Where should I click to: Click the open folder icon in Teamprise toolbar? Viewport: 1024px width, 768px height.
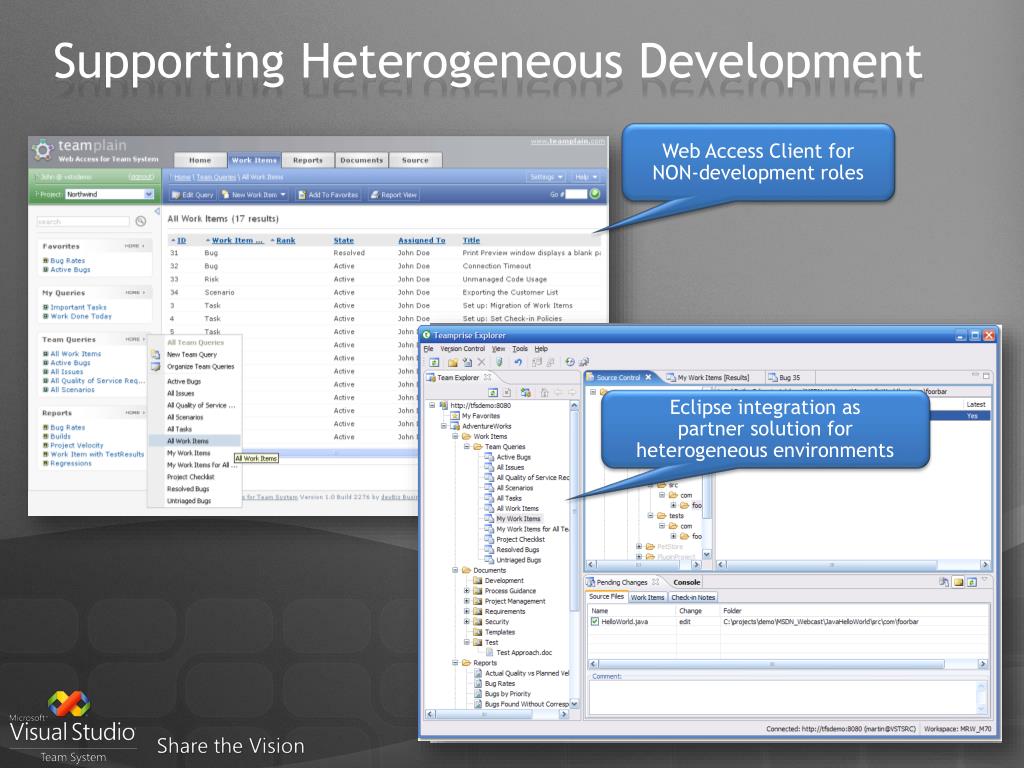452,362
